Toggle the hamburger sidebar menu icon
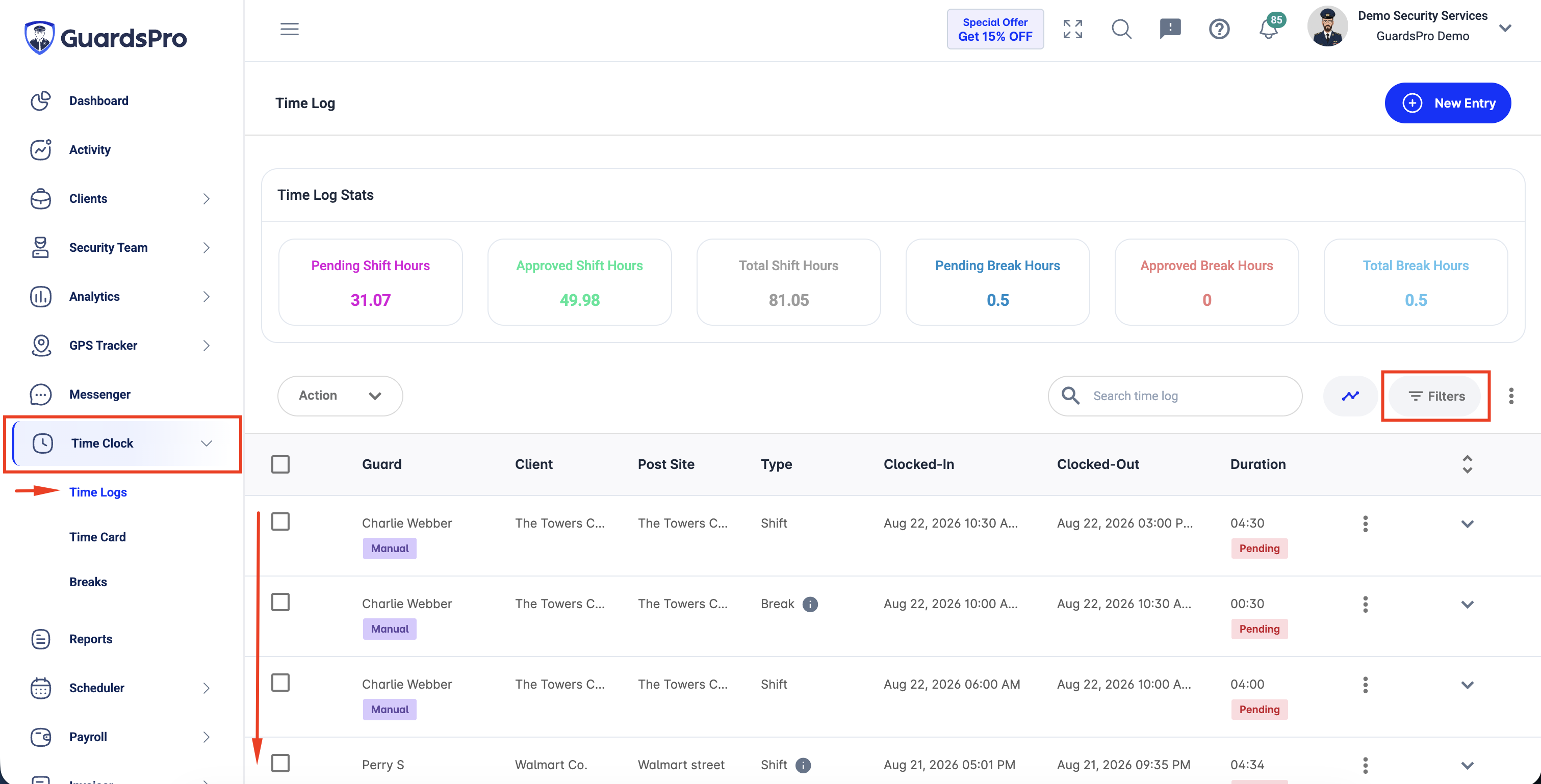This screenshot has width=1541, height=784. [x=290, y=29]
